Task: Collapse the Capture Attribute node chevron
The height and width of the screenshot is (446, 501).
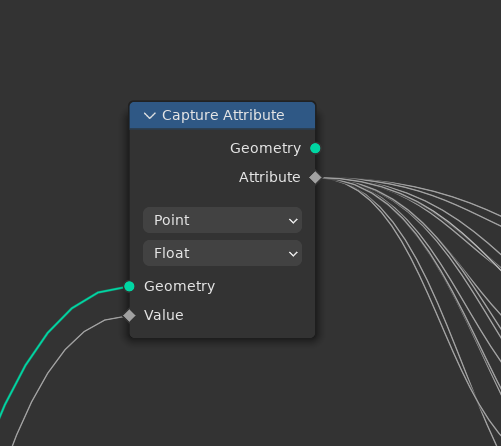Action: click(x=150, y=116)
